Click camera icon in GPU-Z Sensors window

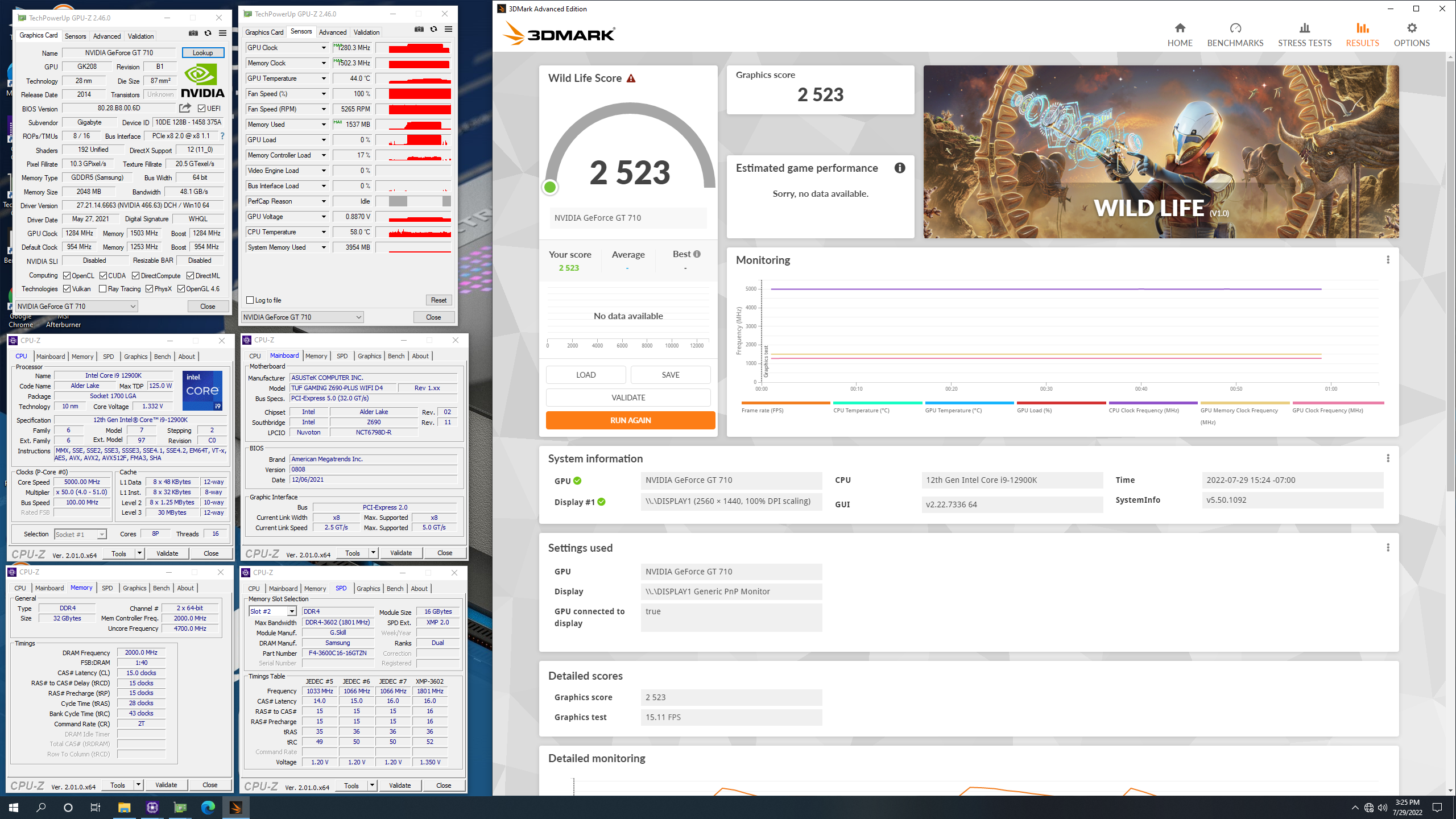click(x=419, y=30)
